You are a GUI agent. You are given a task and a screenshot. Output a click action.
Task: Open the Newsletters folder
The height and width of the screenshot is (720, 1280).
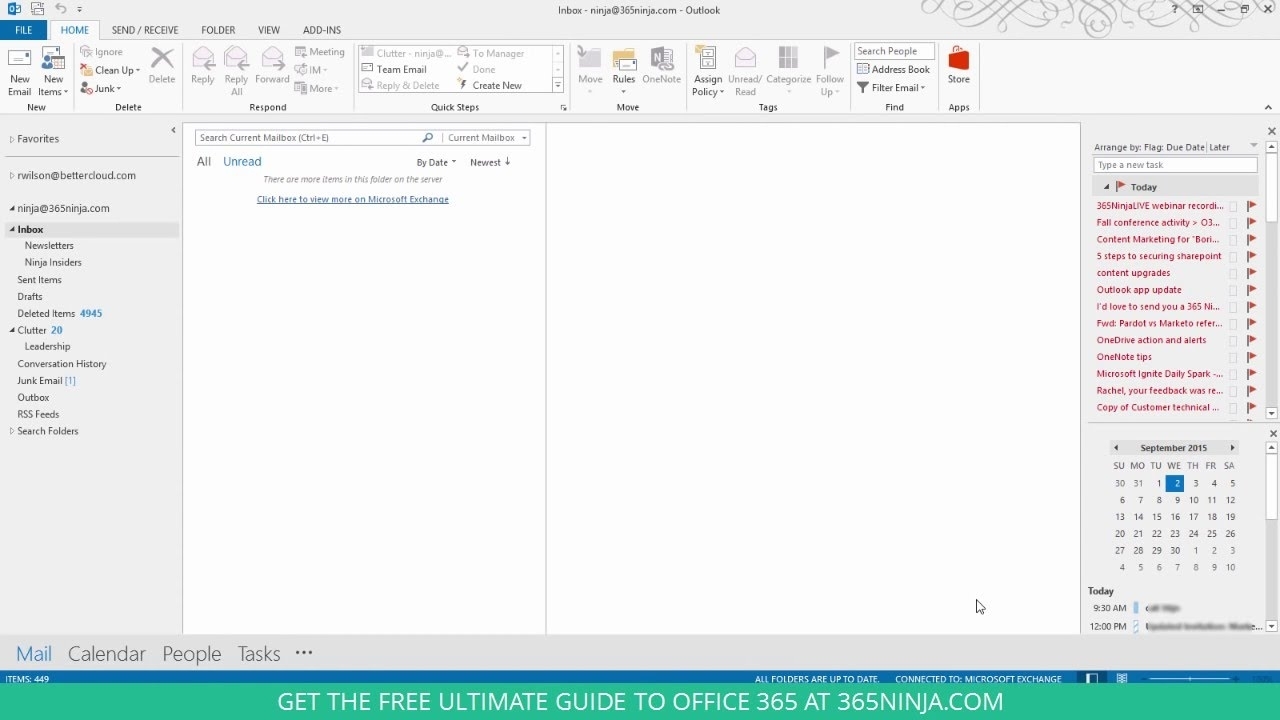click(49, 245)
